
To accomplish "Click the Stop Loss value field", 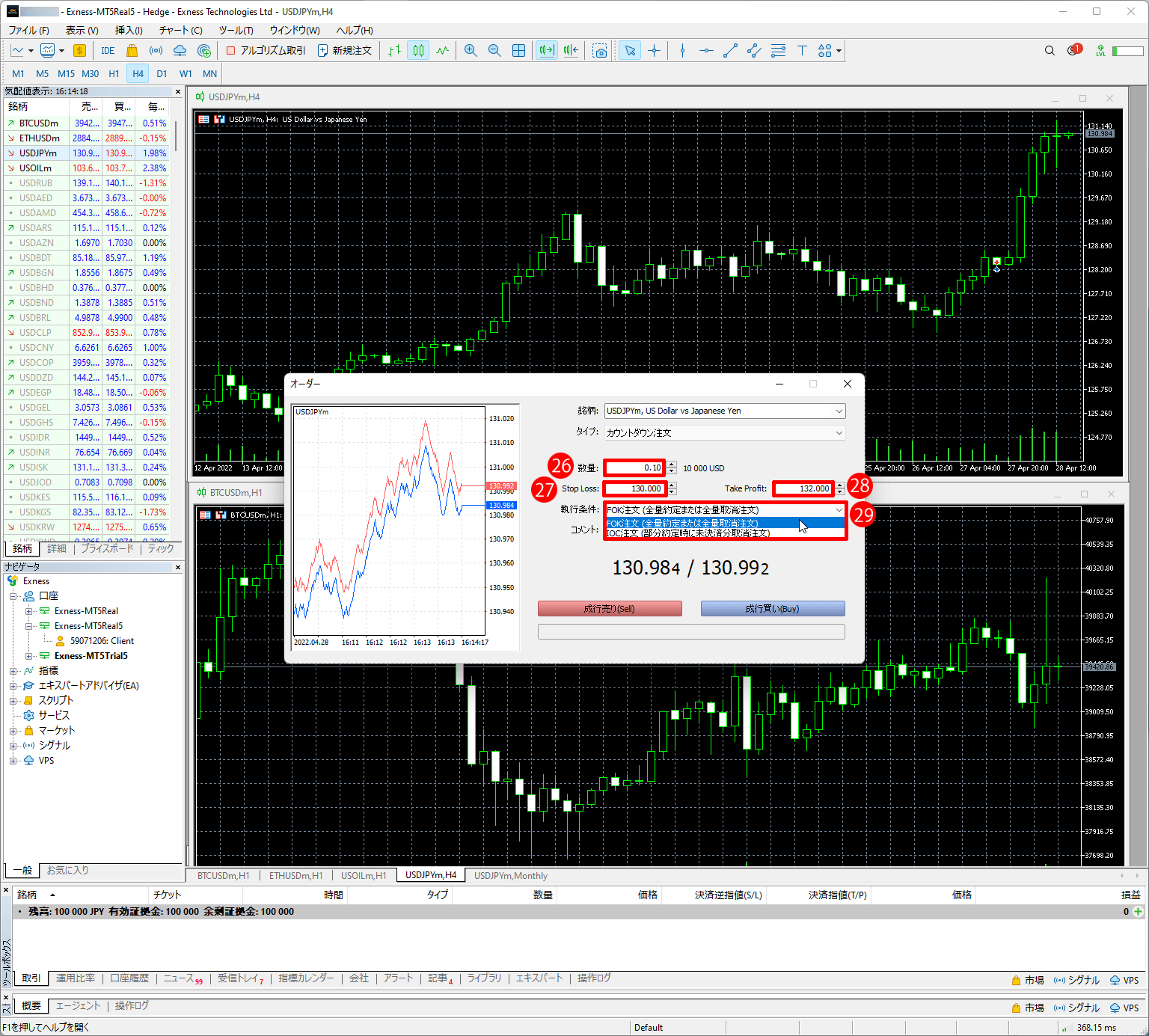I will pos(634,488).
